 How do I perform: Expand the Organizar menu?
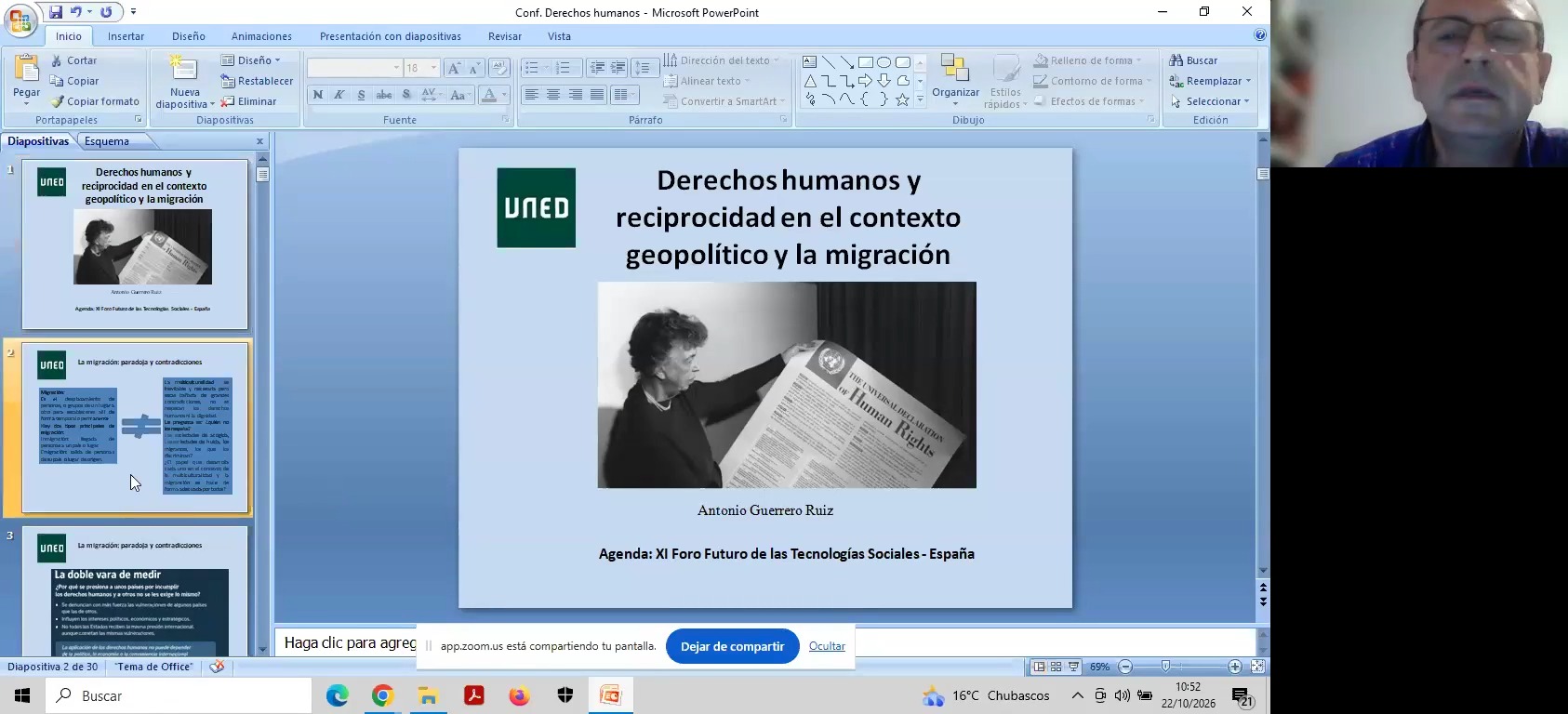(955, 81)
